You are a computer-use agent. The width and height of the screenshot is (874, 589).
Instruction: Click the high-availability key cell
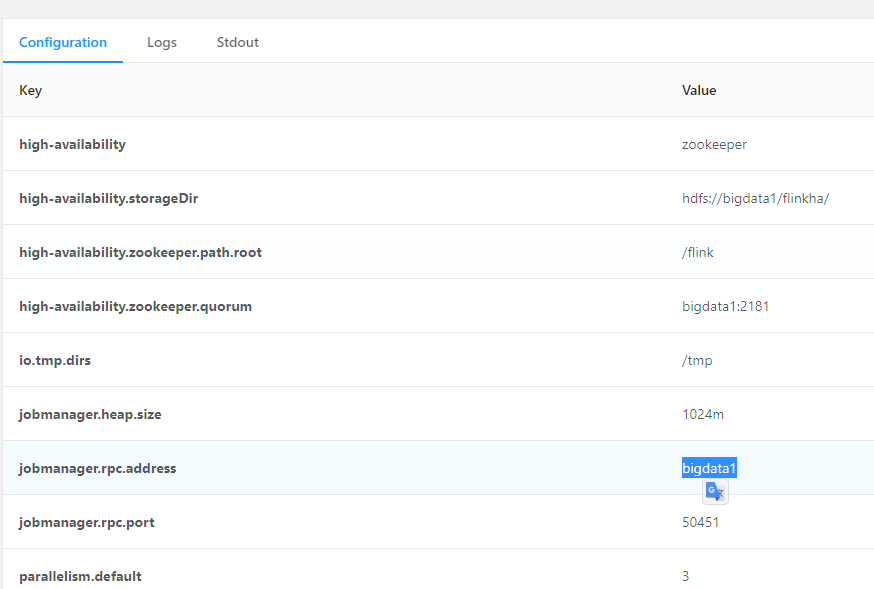[73, 144]
